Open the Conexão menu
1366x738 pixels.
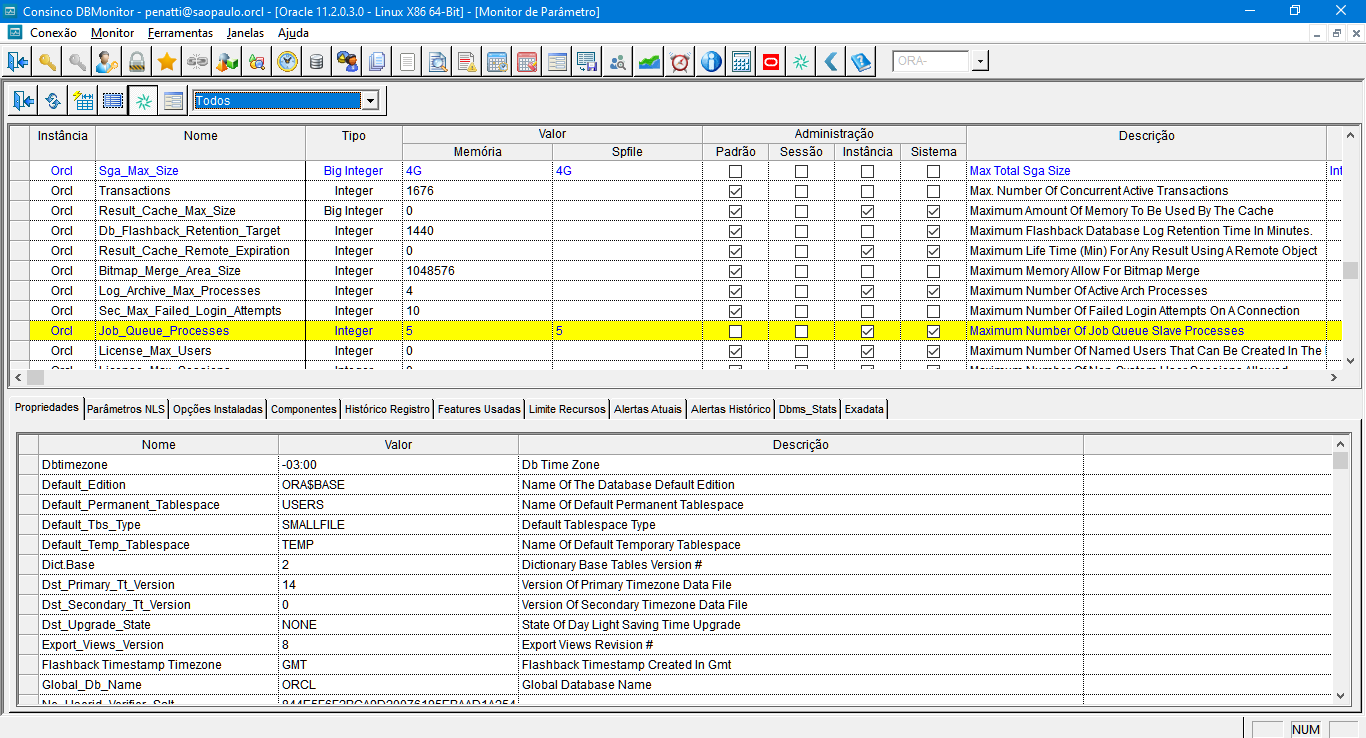click(x=53, y=33)
